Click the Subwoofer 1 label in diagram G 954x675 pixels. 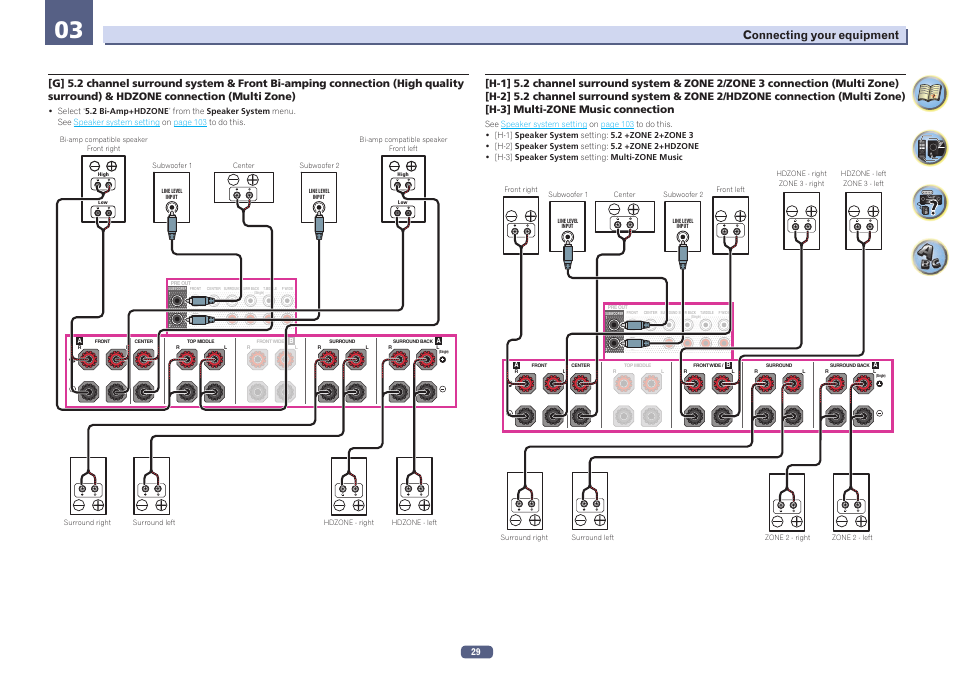pos(172,166)
